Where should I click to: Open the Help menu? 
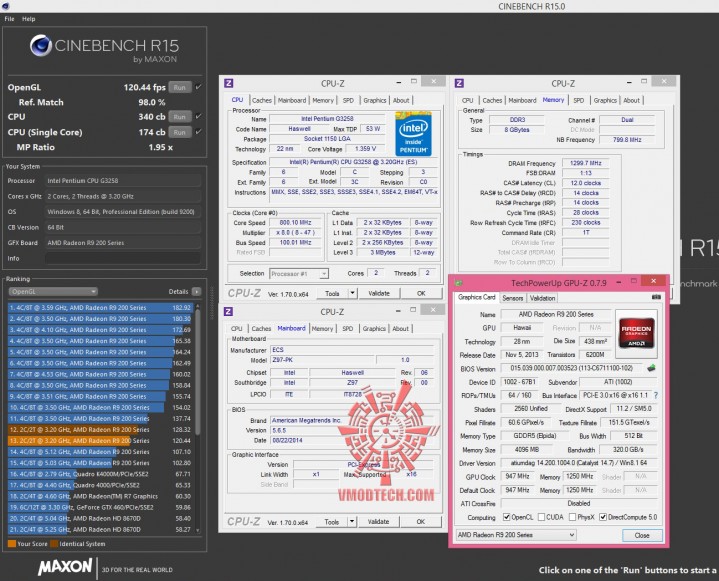pos(28,19)
